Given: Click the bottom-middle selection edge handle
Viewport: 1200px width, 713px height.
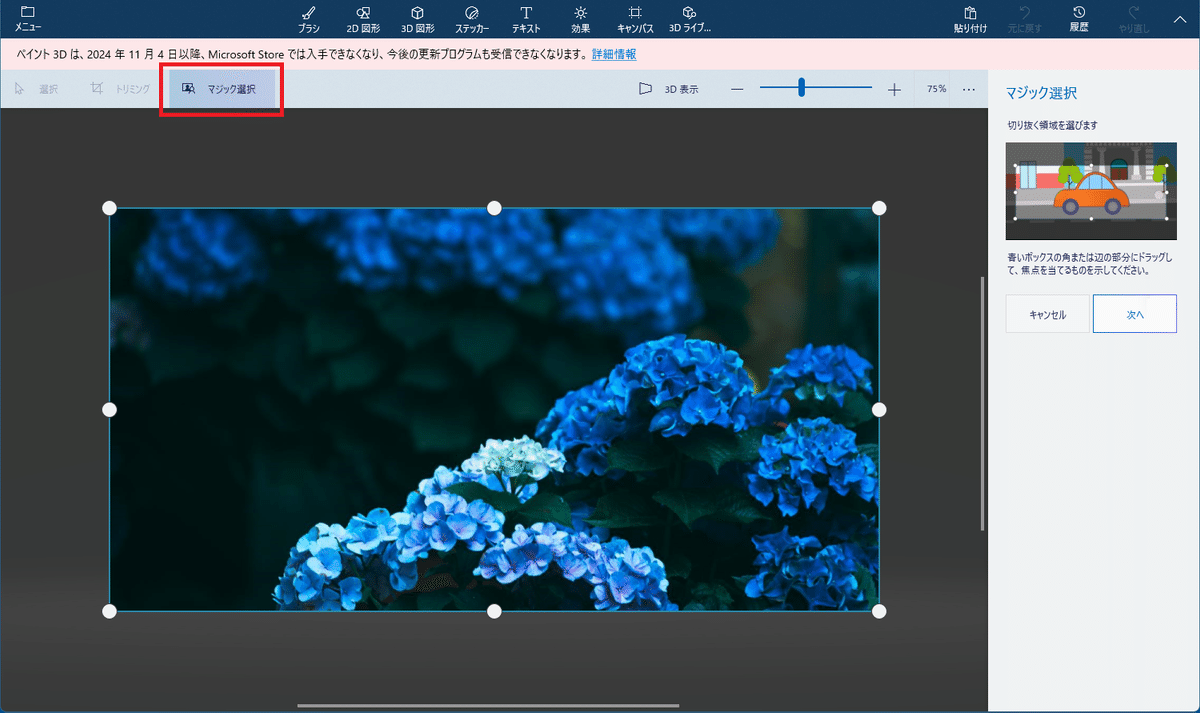Looking at the screenshot, I should click(x=494, y=611).
